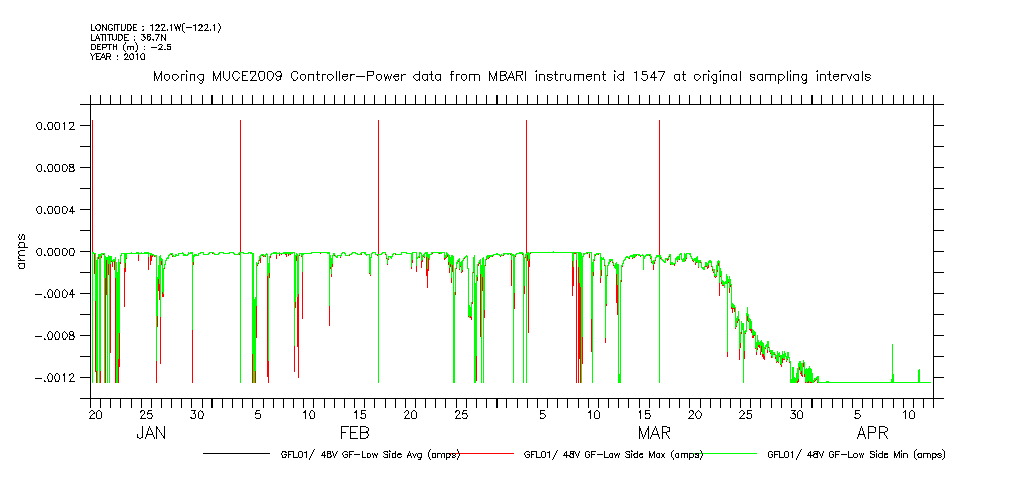Click the GF-Low Side Avg legend entry
The height and width of the screenshot is (504, 1009).
coord(370,455)
